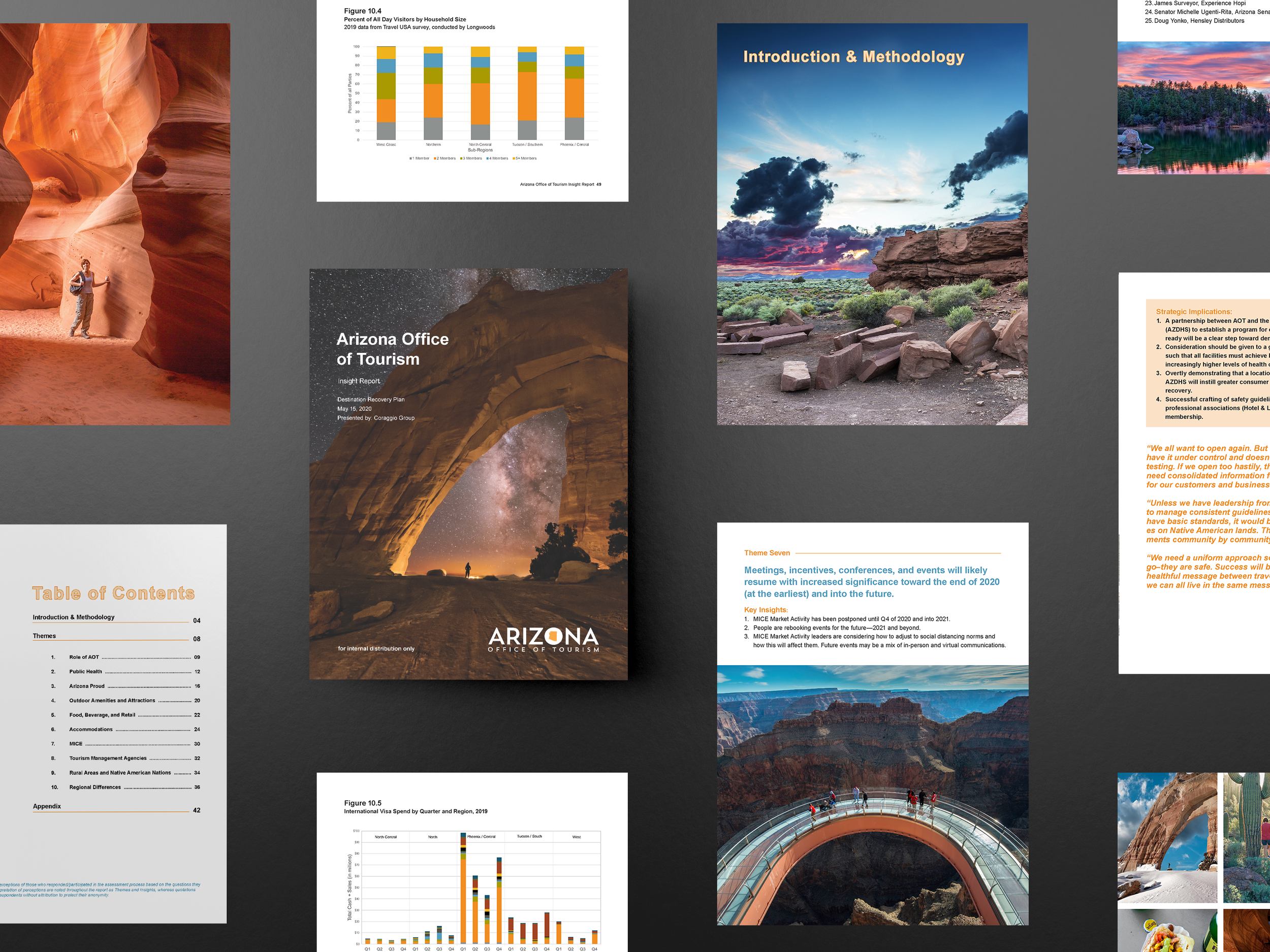Open the Insight Report cover page
Viewport: 1270px width, 952px height.
(468, 473)
